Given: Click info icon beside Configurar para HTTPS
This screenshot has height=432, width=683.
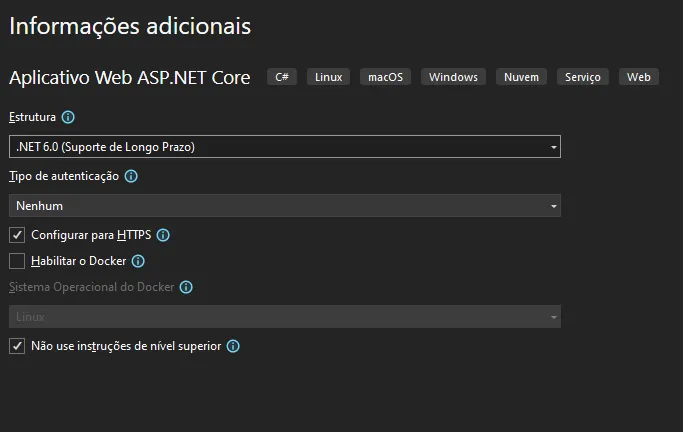Looking at the screenshot, I should click(163, 235).
